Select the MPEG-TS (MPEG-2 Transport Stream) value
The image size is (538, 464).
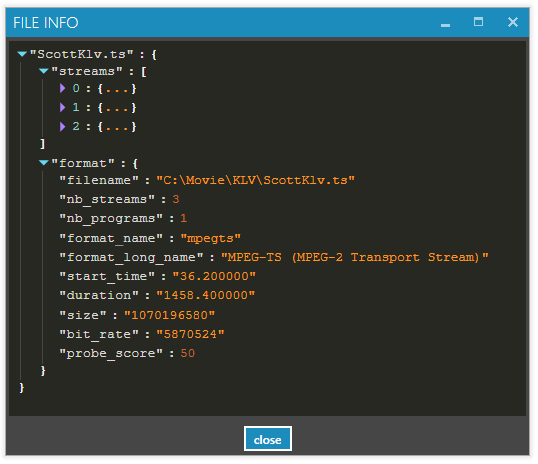click(x=354, y=257)
